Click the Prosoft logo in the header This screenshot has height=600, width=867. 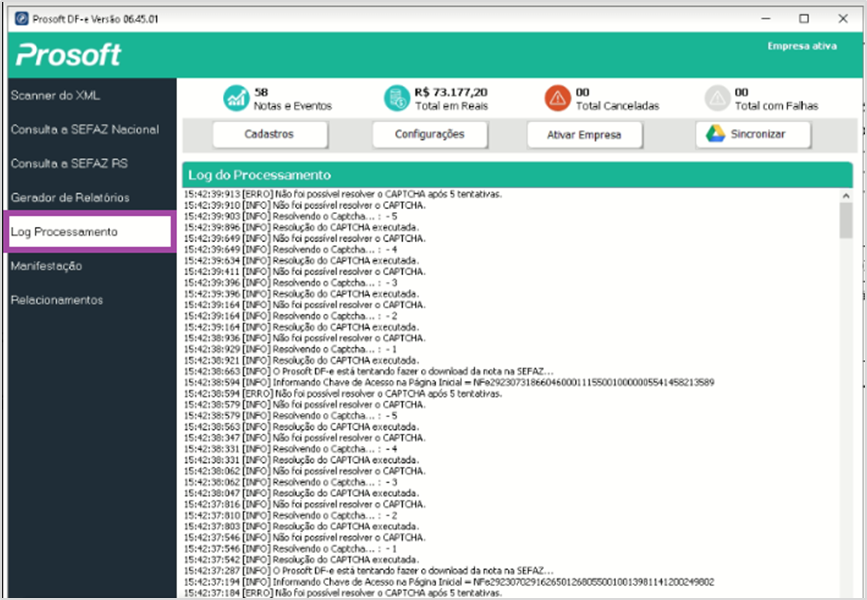(x=69, y=55)
